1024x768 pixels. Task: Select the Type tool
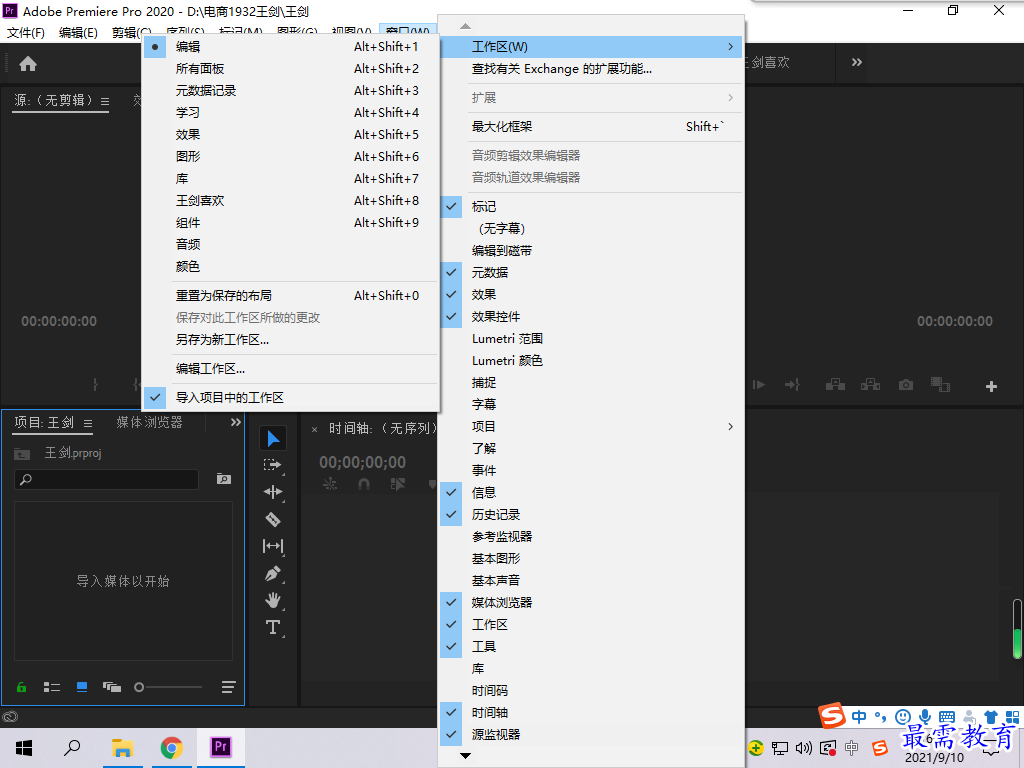[x=273, y=628]
